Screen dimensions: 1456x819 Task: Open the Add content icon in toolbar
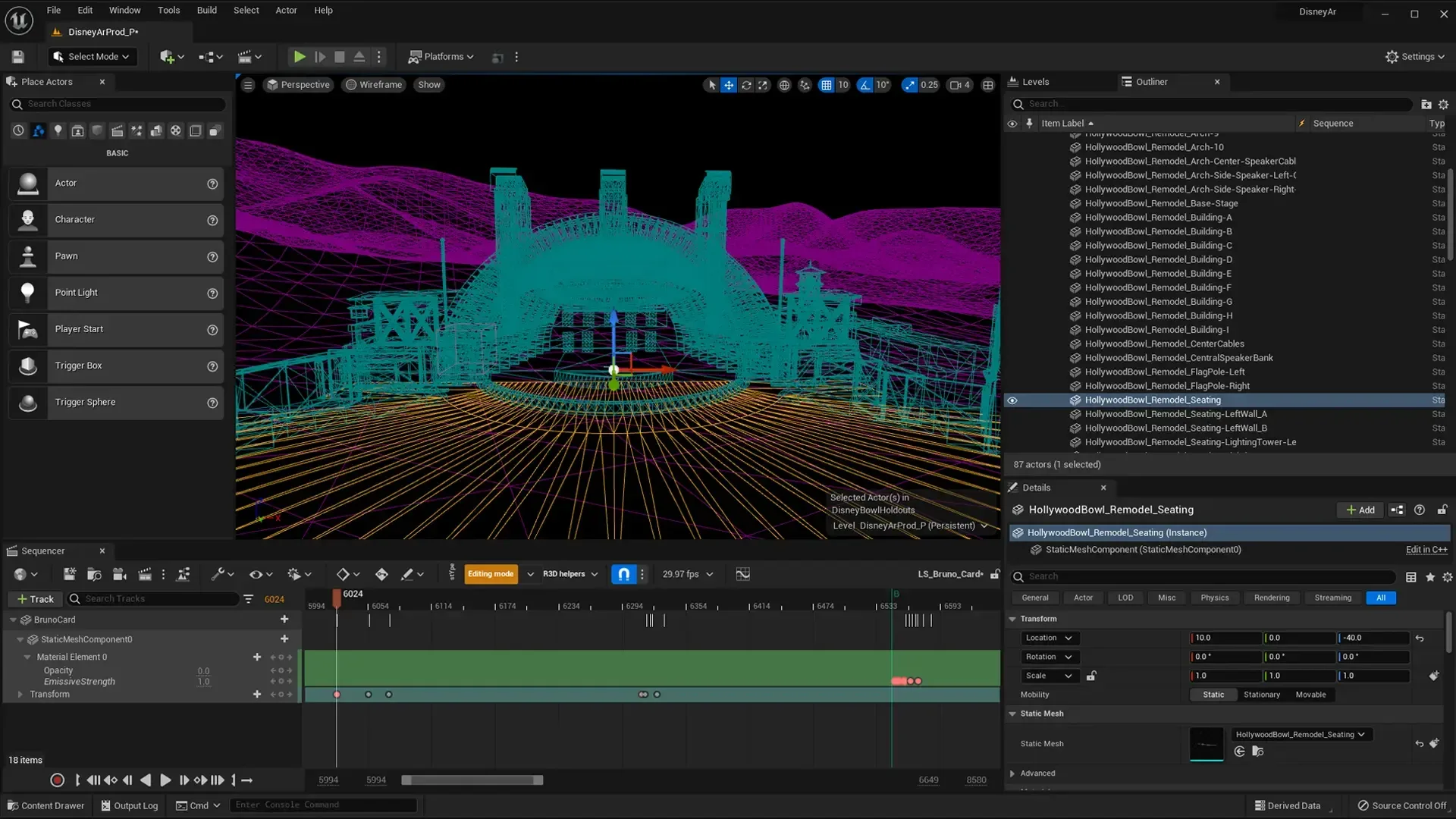tap(171, 57)
